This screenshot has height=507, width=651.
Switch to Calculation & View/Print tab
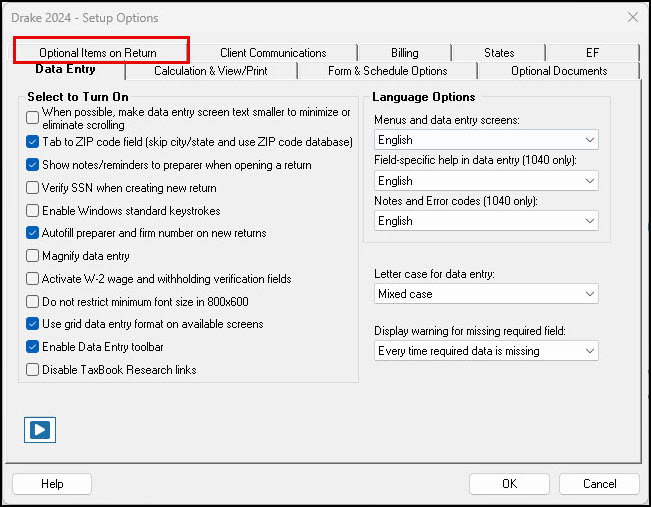211,71
